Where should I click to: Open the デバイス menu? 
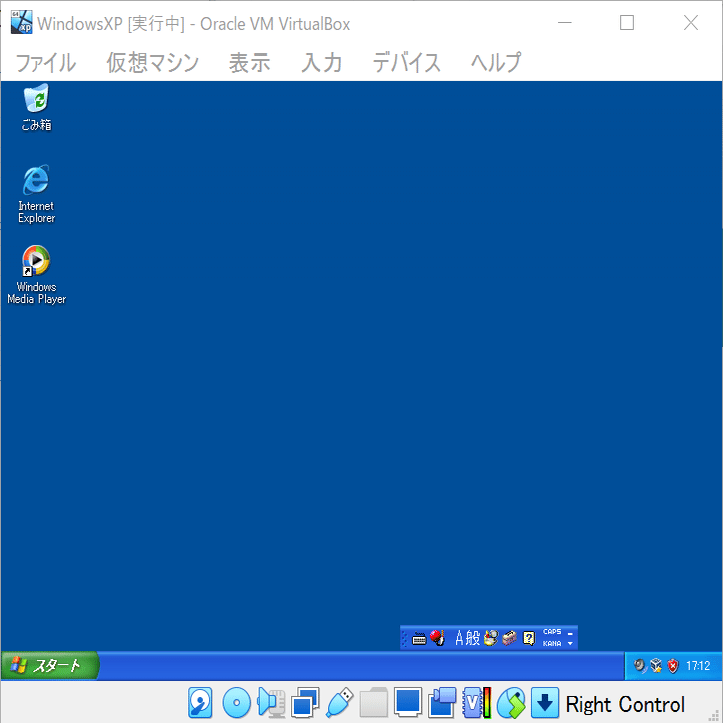[x=407, y=62]
